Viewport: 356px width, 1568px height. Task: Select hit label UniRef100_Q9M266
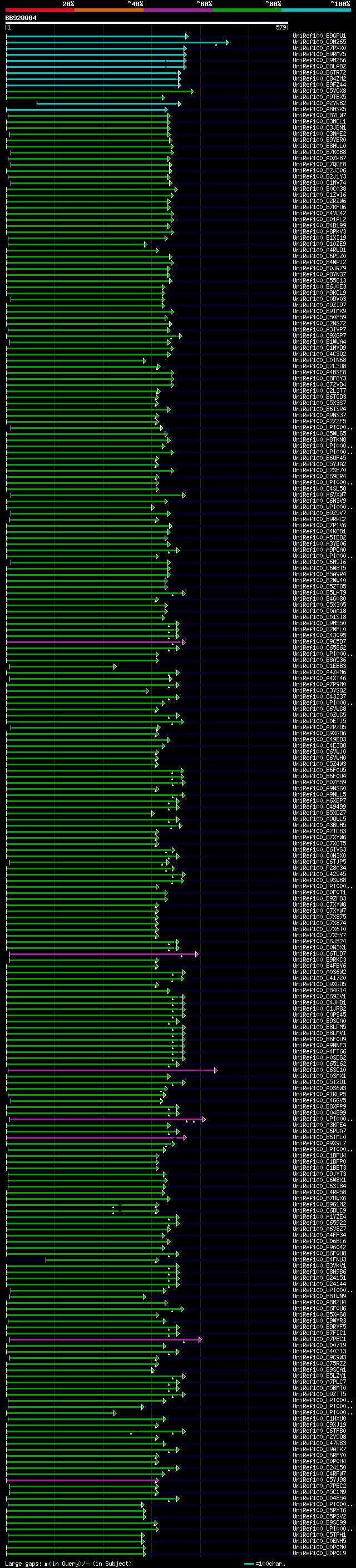(x=319, y=60)
